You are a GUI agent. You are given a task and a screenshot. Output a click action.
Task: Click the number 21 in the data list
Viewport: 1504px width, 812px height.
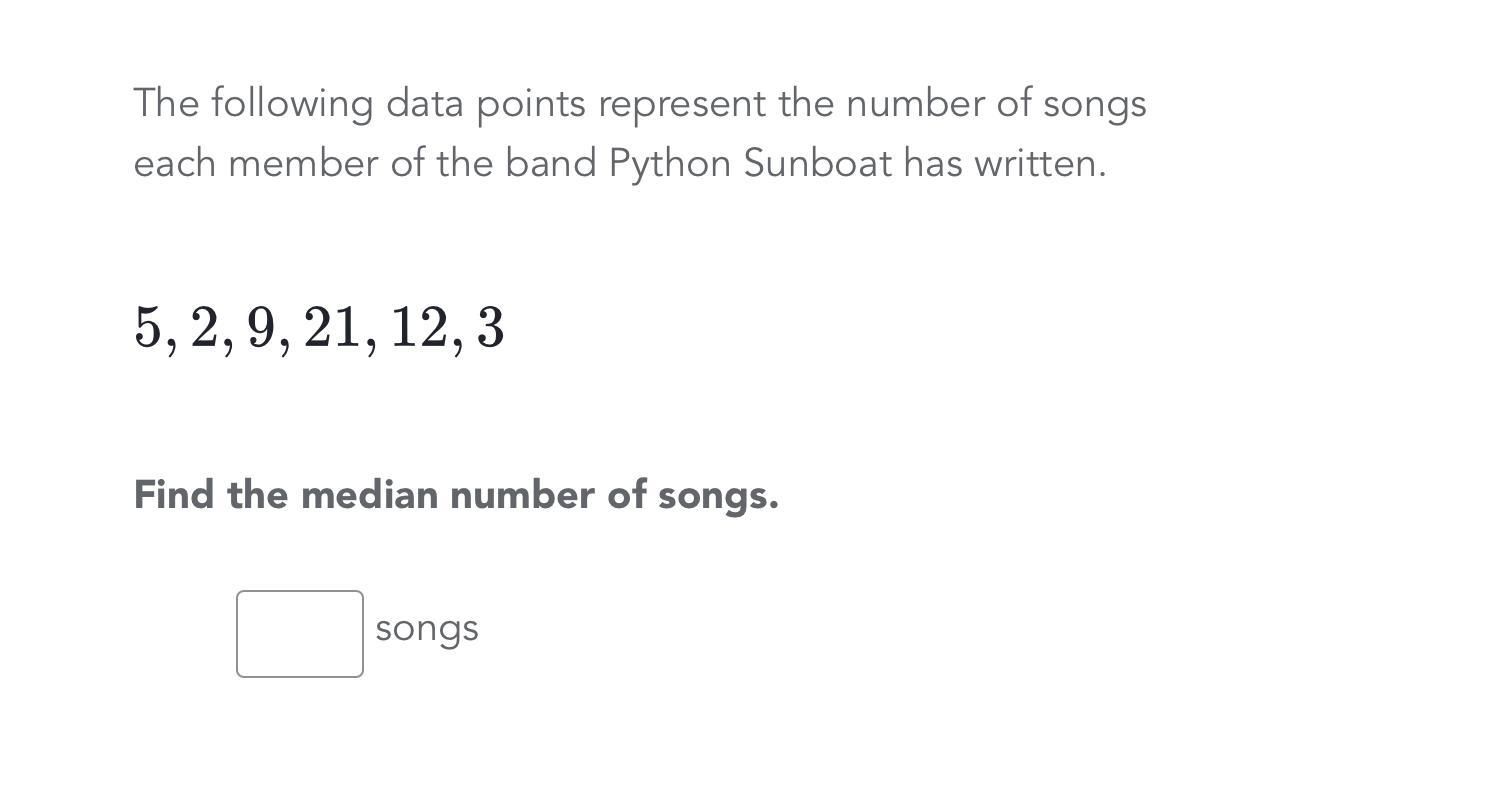click(x=332, y=328)
